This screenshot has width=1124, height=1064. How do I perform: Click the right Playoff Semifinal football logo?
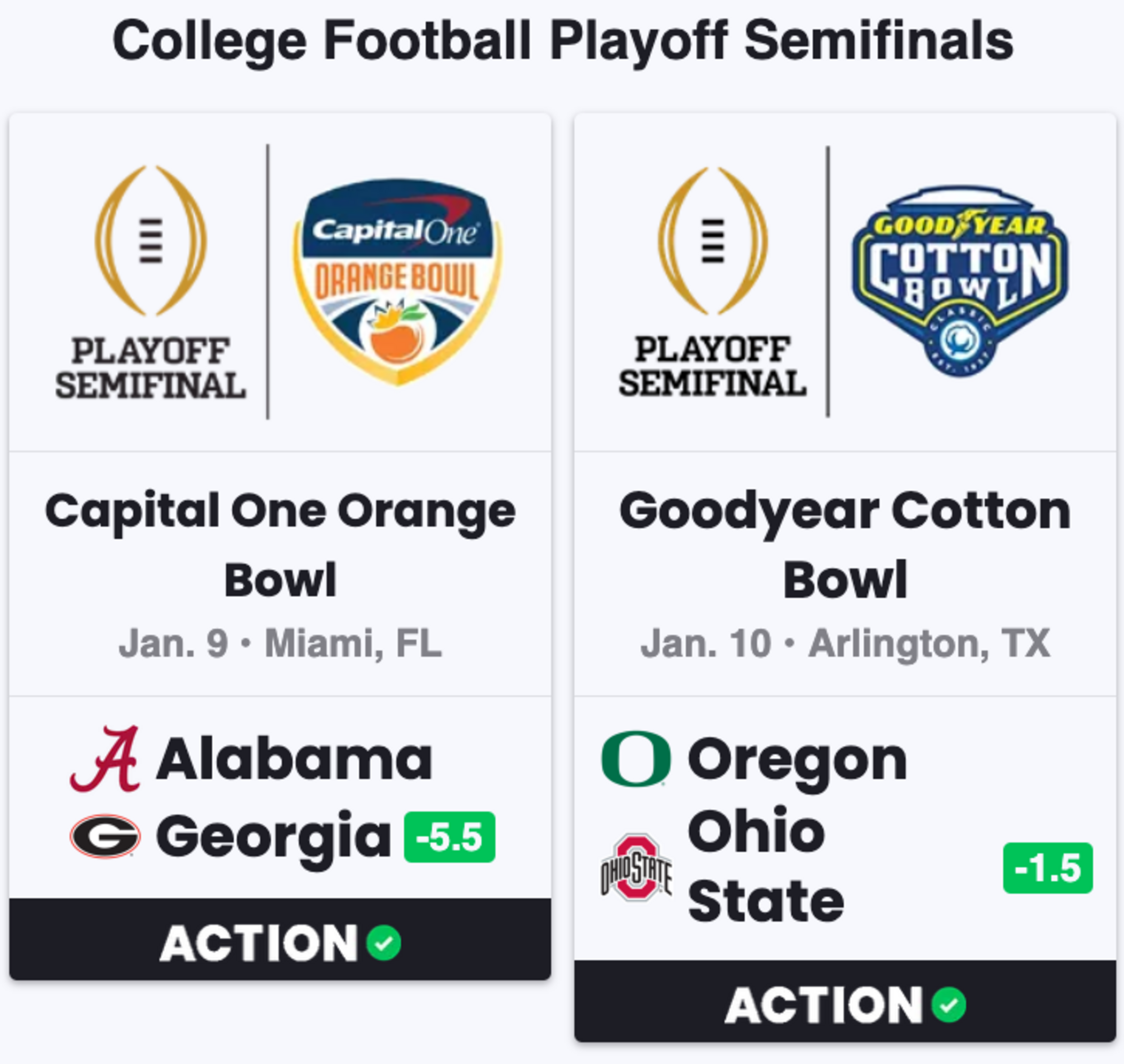(x=713, y=282)
